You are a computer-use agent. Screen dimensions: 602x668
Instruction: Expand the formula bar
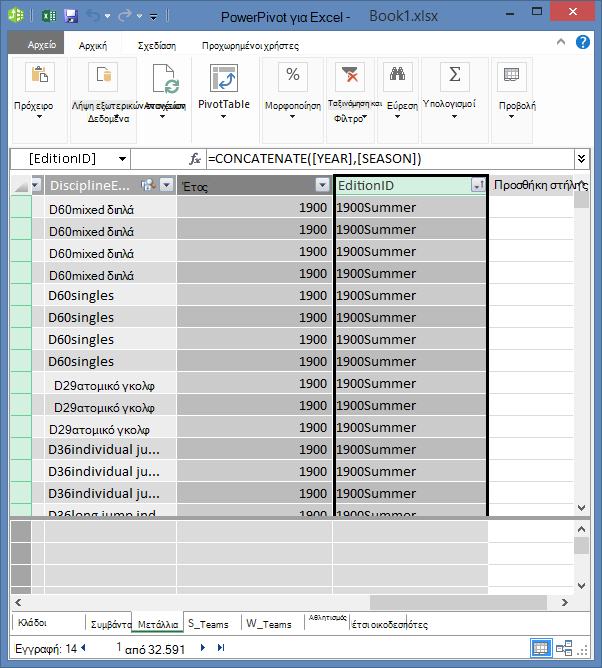click(582, 159)
